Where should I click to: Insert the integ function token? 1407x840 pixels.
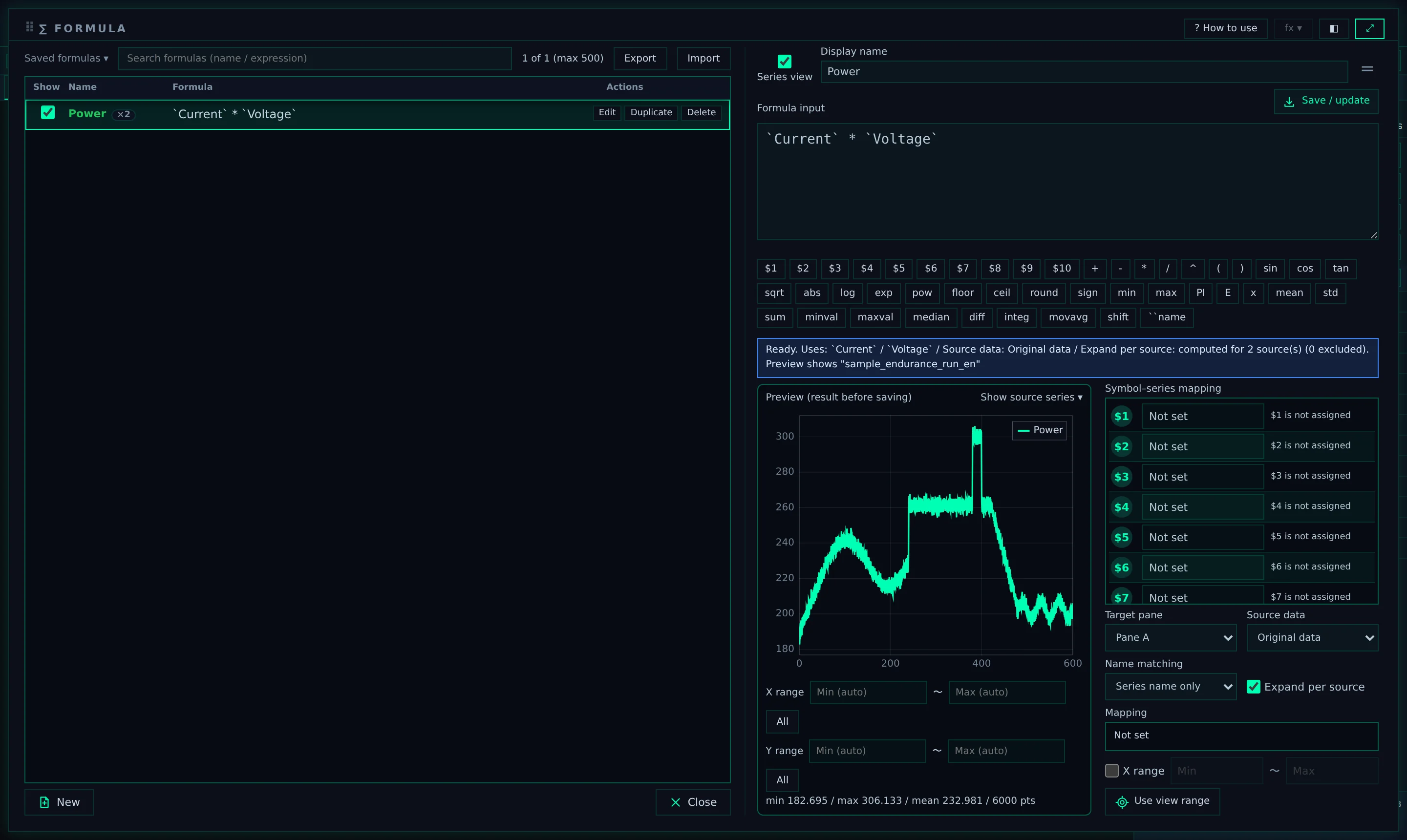(1016, 317)
